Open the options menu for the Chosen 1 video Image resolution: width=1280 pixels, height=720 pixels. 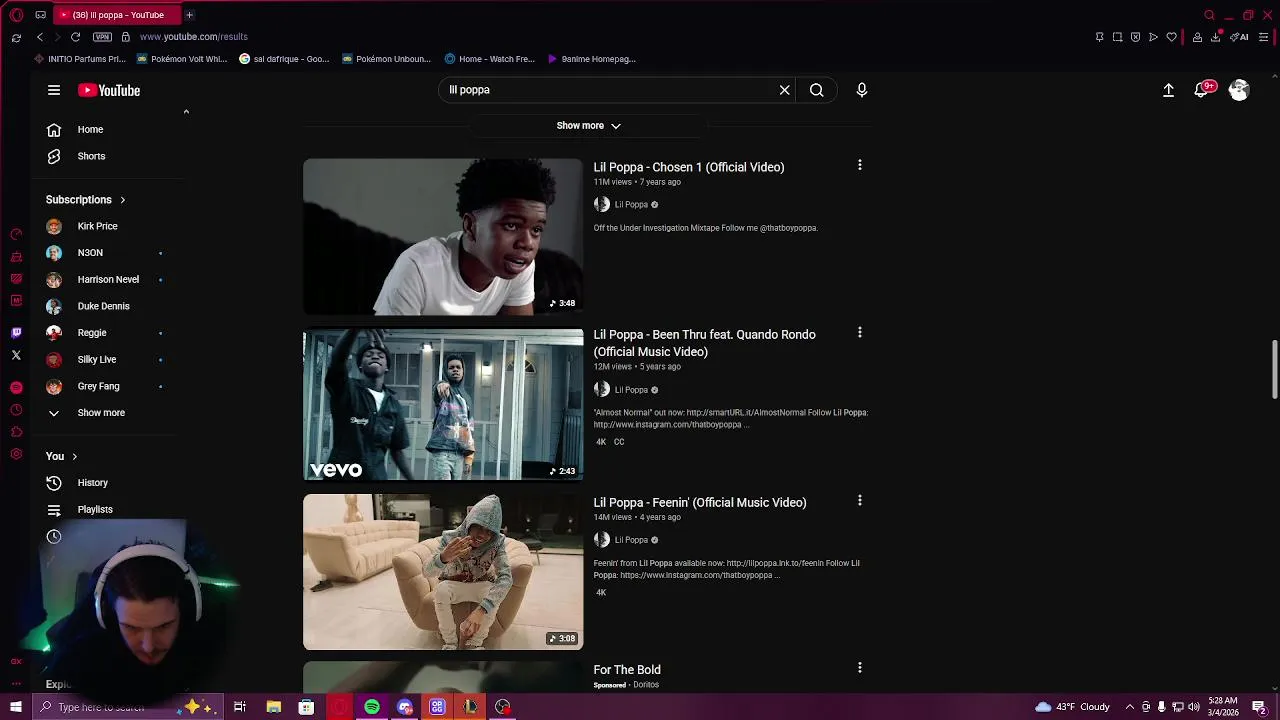(860, 165)
